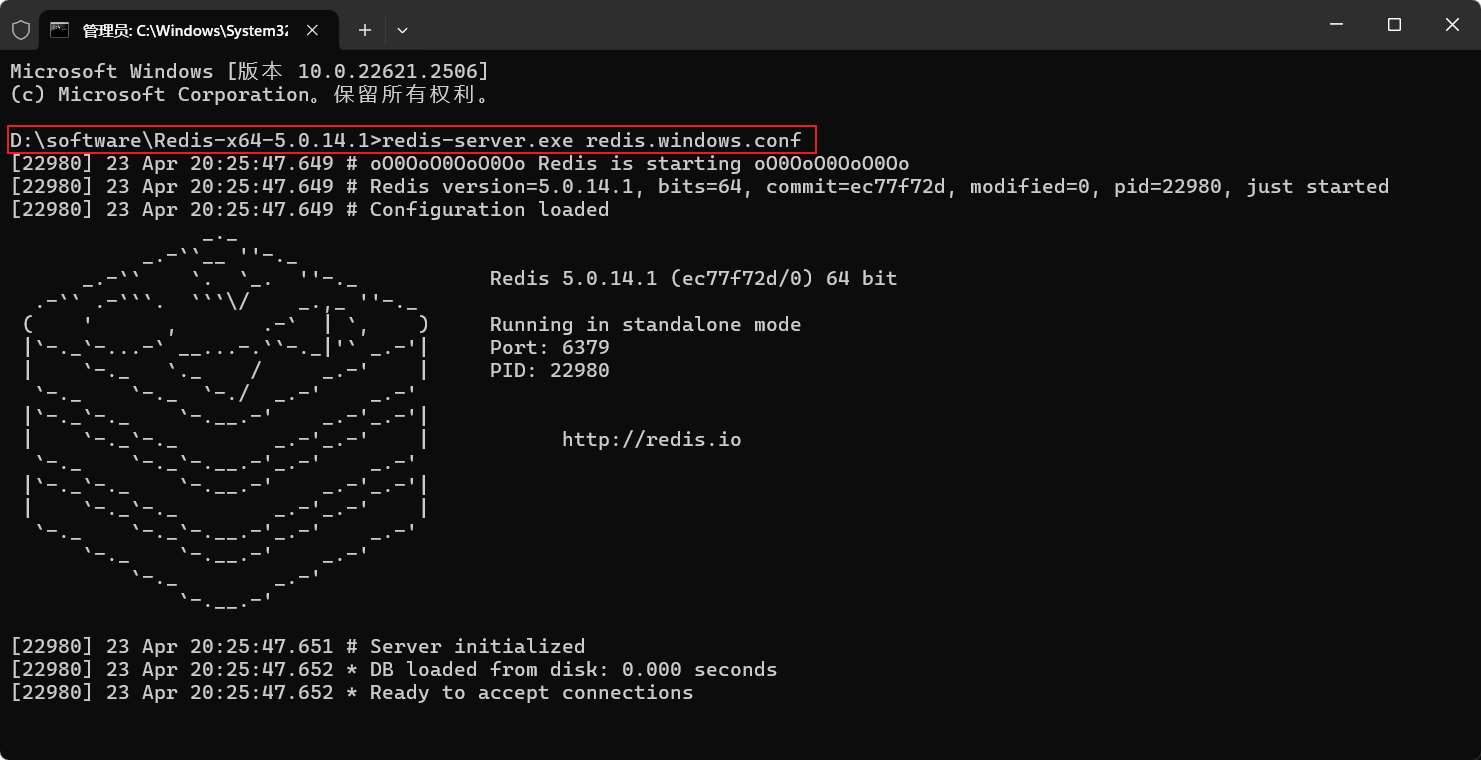This screenshot has width=1481, height=760.
Task: Click the DB loaded from disk line
Action: click(x=390, y=669)
